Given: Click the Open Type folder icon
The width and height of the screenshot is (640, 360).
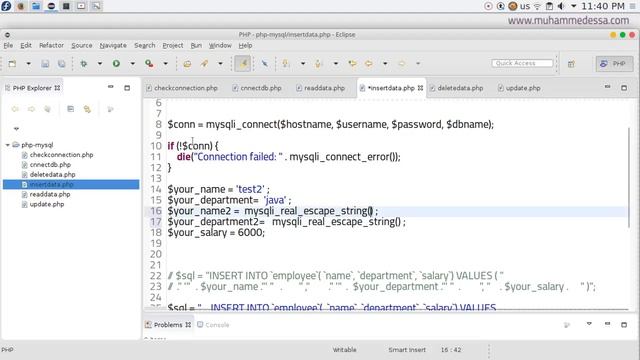Looking at the screenshot, I should (187, 64).
